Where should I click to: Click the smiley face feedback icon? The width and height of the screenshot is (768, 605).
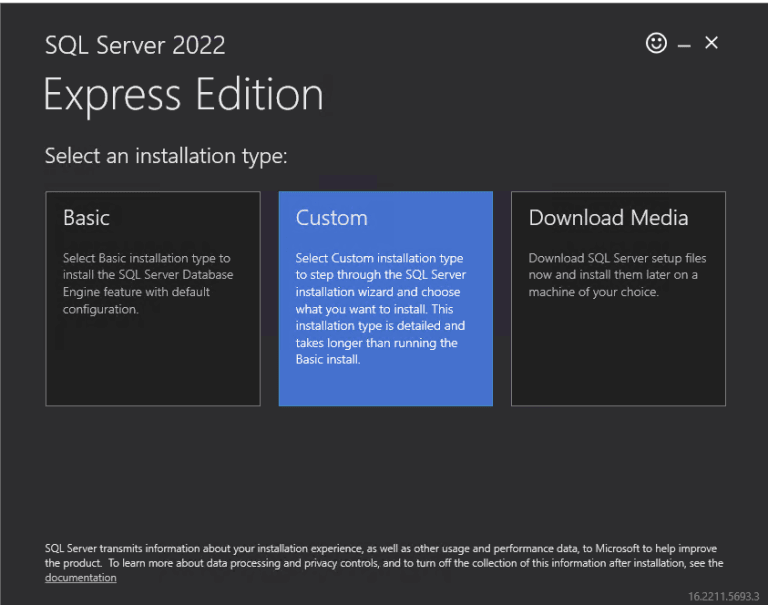pyautogui.click(x=656, y=43)
